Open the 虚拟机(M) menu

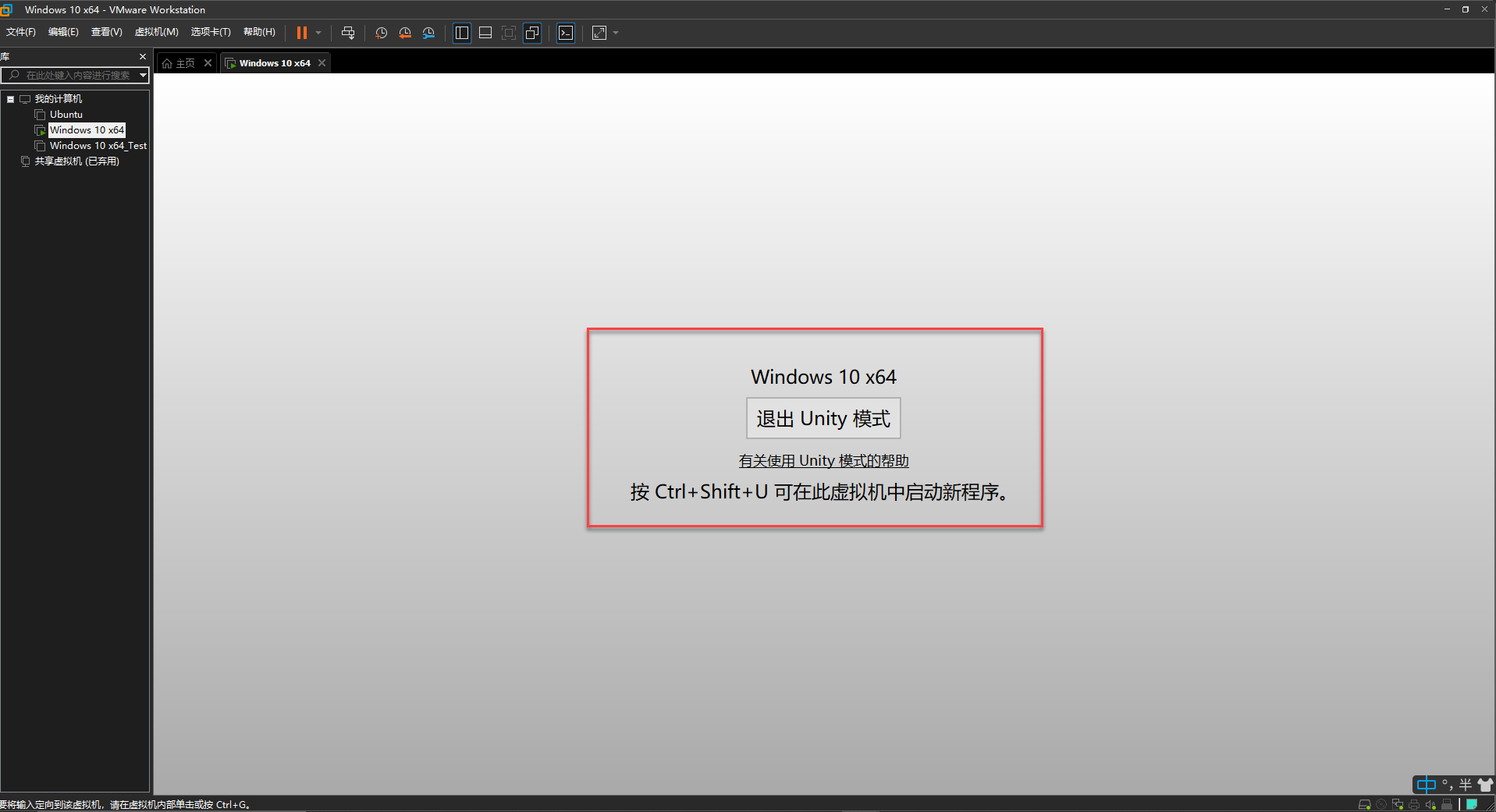tap(157, 32)
